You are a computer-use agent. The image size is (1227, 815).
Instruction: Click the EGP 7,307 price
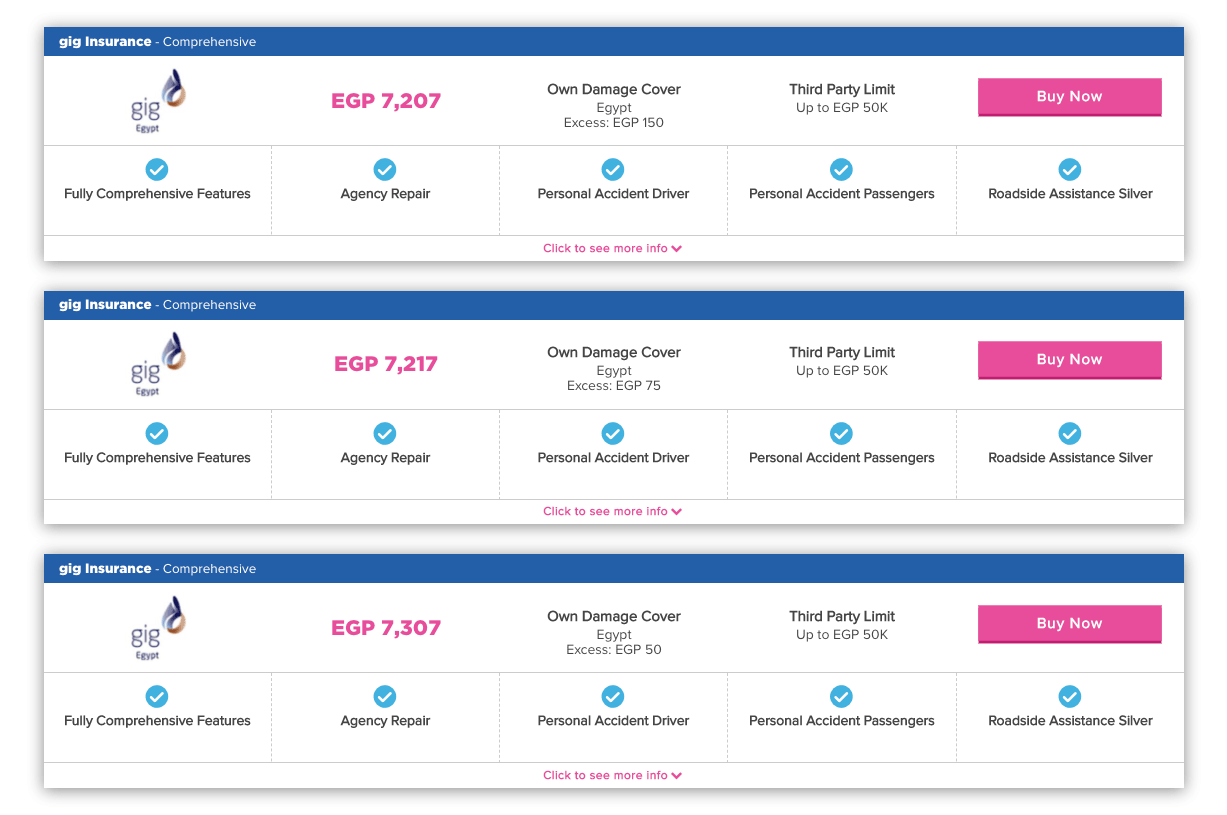[x=386, y=628]
